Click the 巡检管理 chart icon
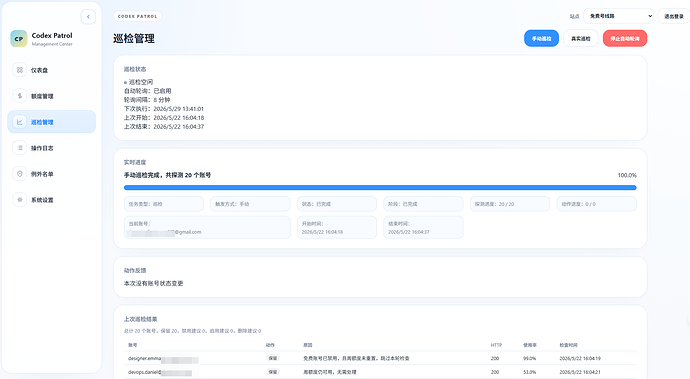Screen dimensions: 690x379 20,122
